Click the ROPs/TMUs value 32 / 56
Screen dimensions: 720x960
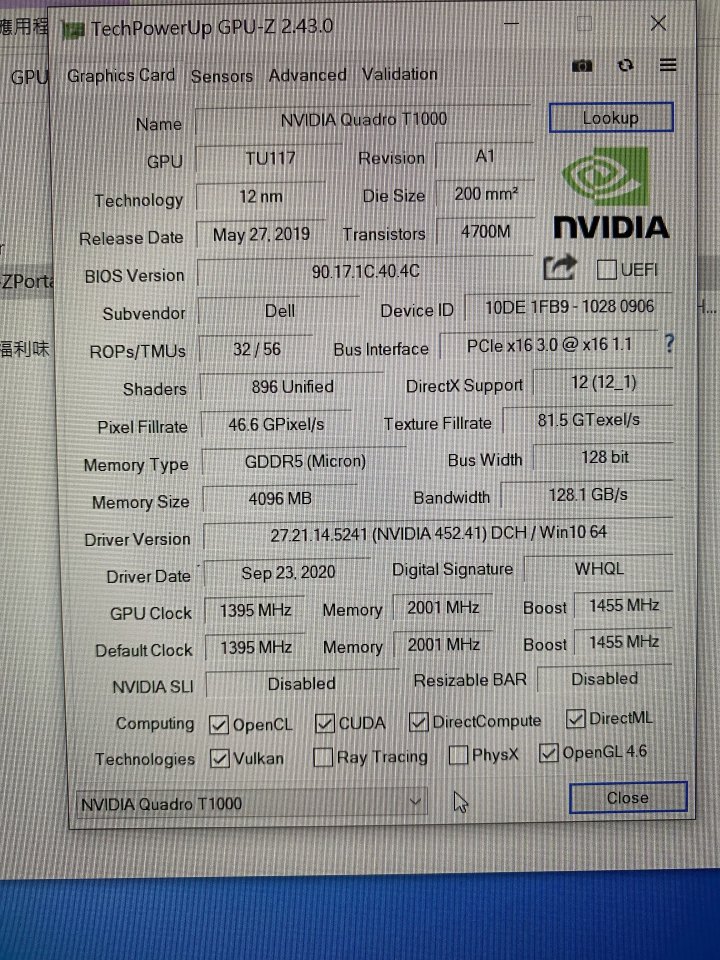tap(257, 349)
